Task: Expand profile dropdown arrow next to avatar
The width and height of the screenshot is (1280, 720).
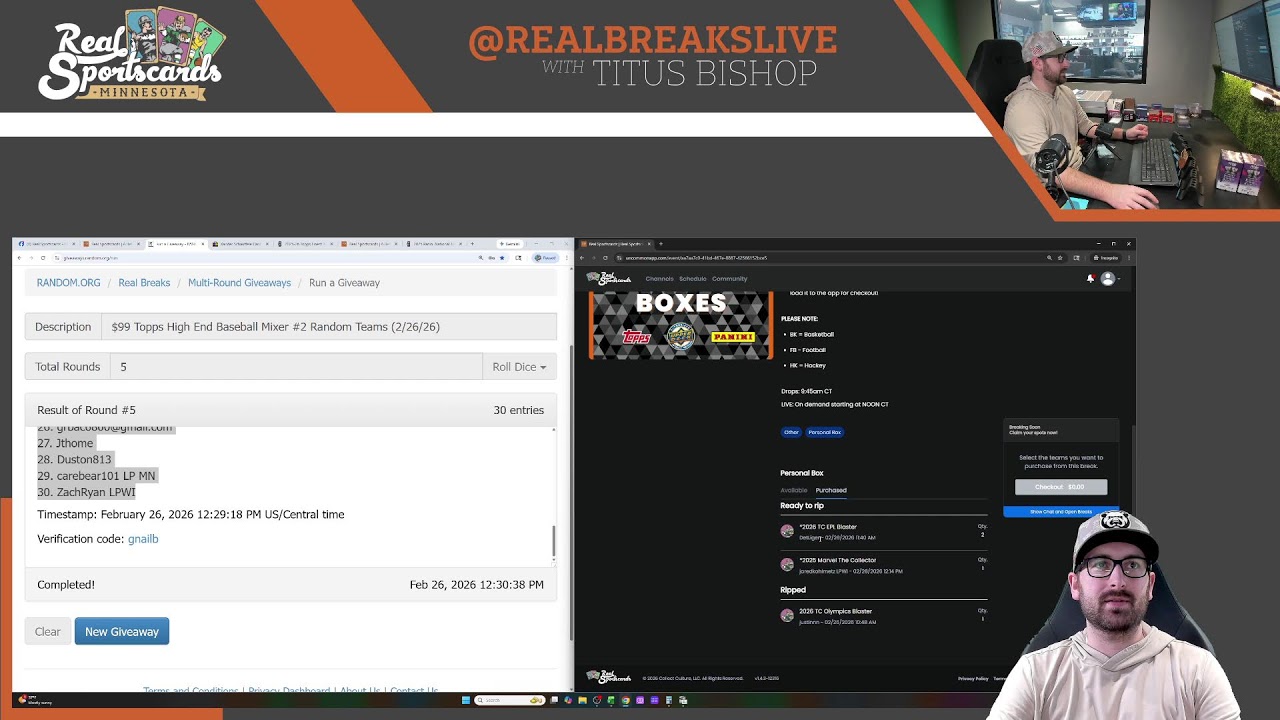Action: 1119,279
